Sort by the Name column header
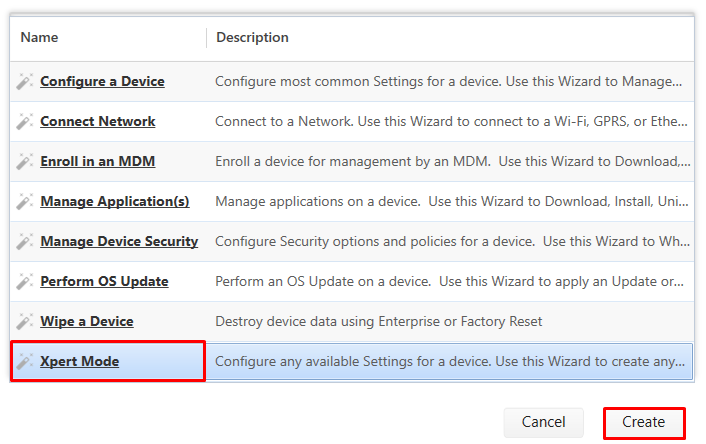Viewport: 706px width, 444px height. [40, 38]
